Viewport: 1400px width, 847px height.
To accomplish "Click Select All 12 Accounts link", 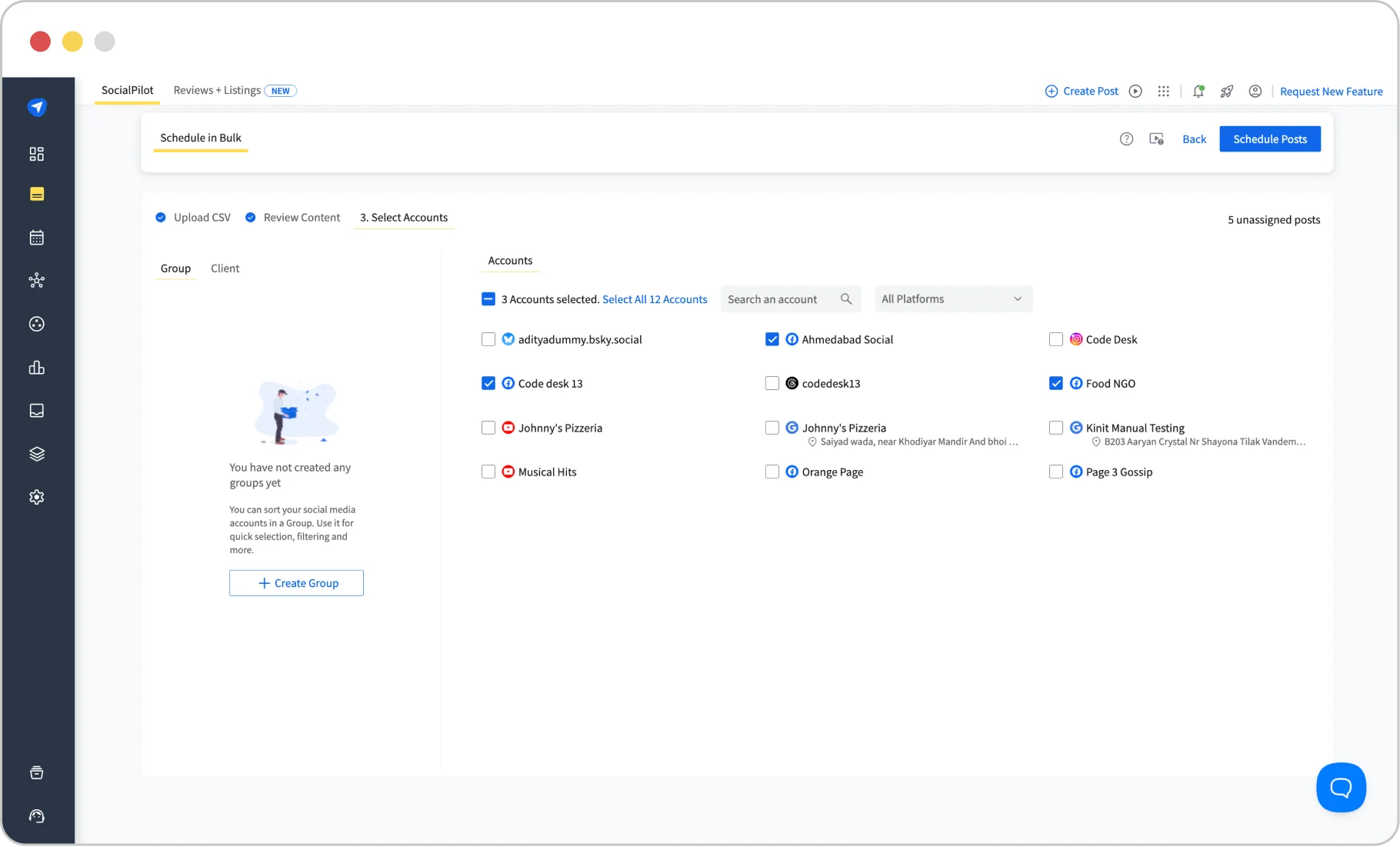I will 655,299.
